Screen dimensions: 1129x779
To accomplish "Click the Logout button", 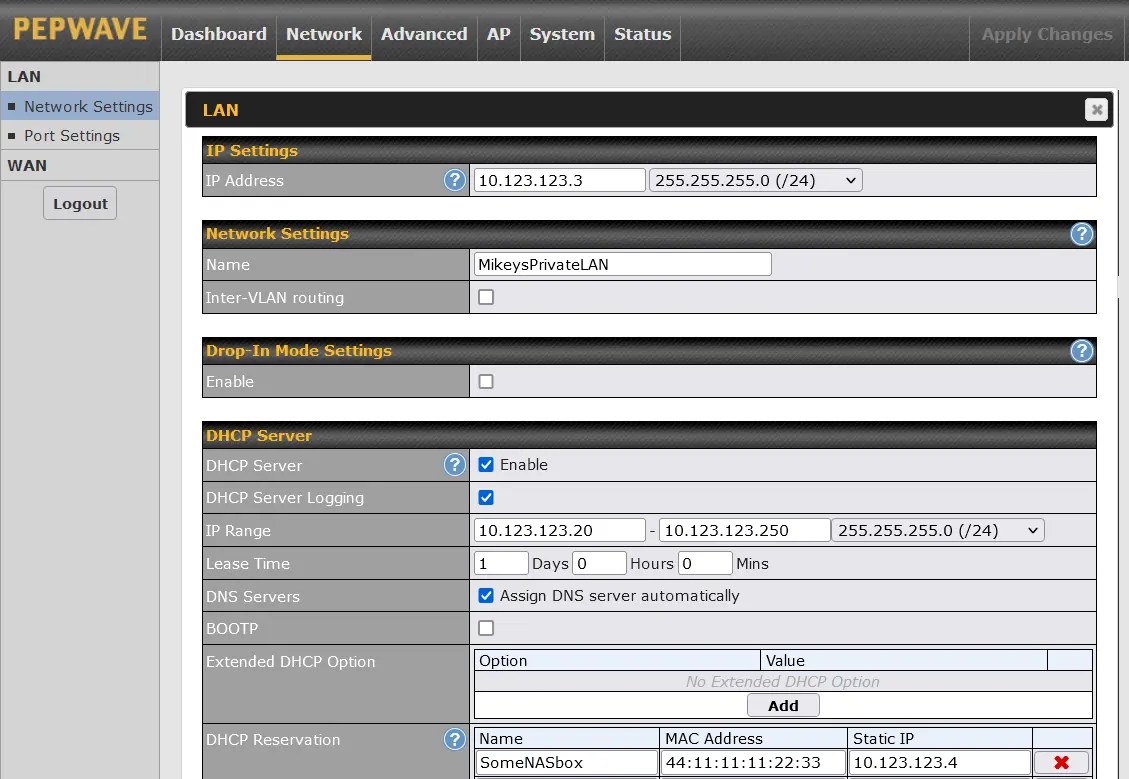I will click(79, 202).
